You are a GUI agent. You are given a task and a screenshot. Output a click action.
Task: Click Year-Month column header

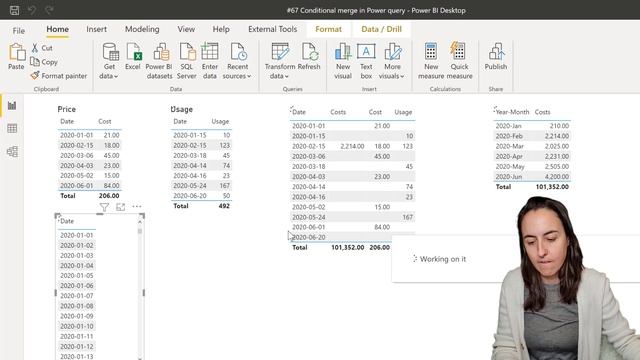pos(512,112)
